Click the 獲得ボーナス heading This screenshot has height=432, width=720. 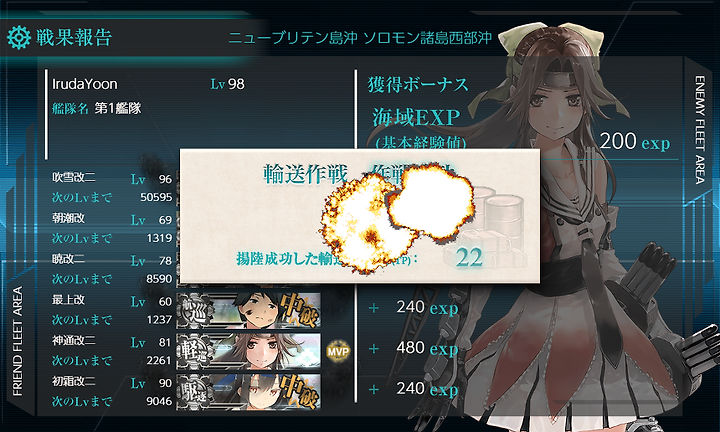coord(418,85)
